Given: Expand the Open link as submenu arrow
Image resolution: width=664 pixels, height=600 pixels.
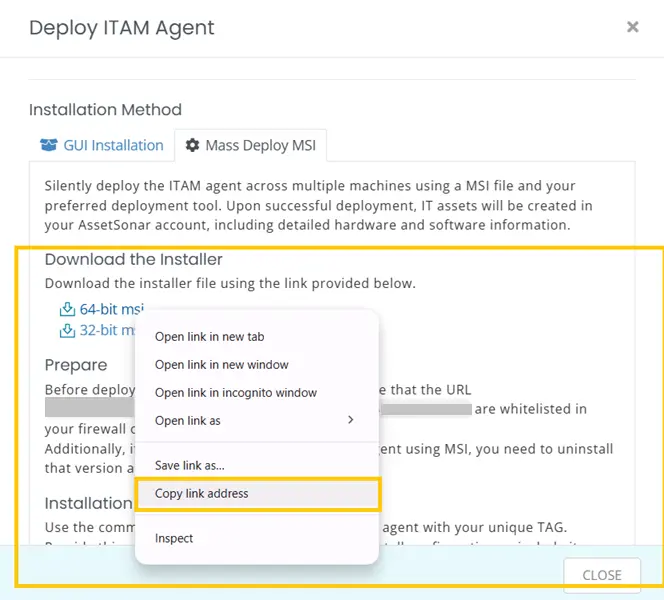Looking at the screenshot, I should click(350, 420).
